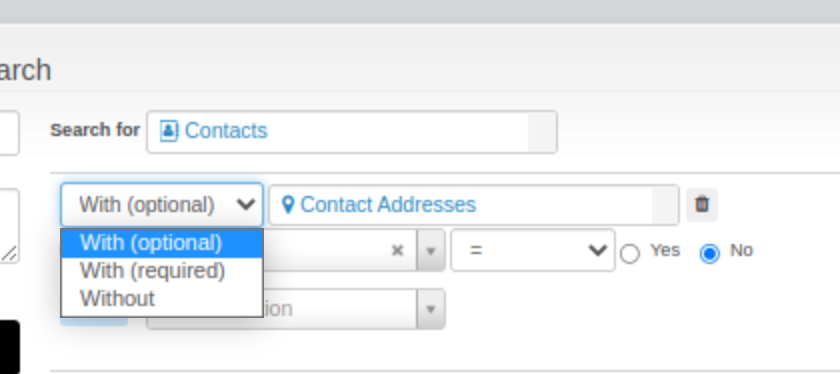Click the Contact Addresses link text
The width and height of the screenshot is (840, 374).
[388, 205]
